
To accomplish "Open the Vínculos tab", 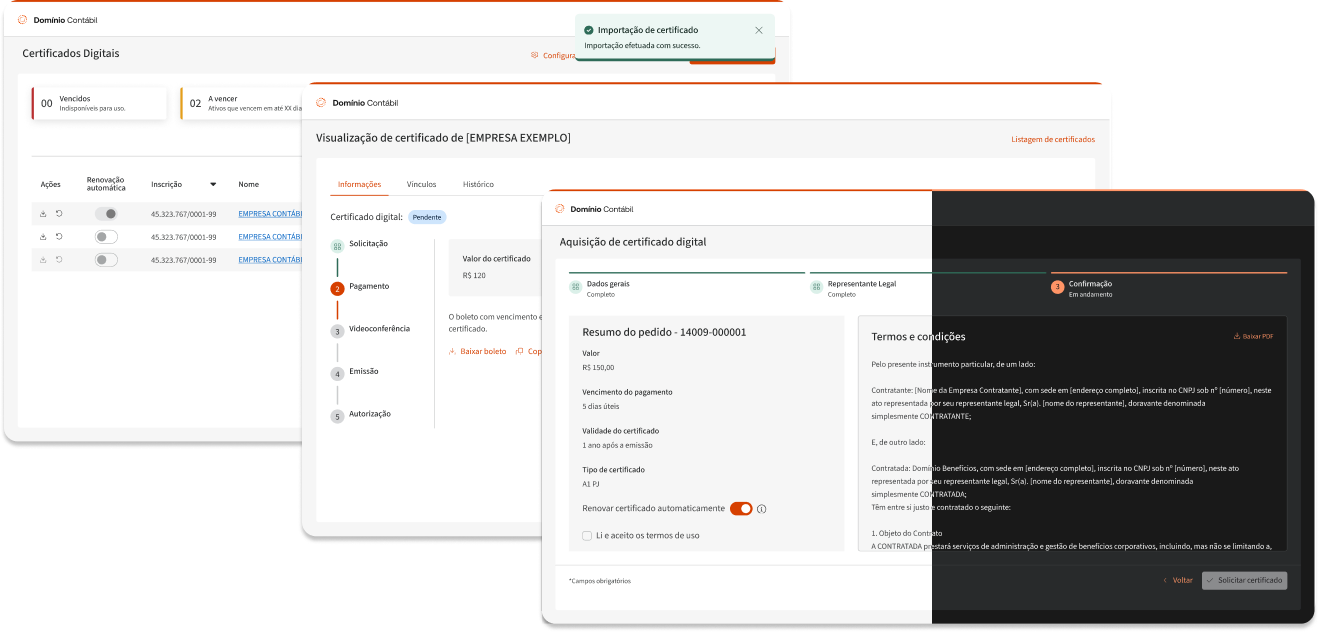I will tap(421, 184).
